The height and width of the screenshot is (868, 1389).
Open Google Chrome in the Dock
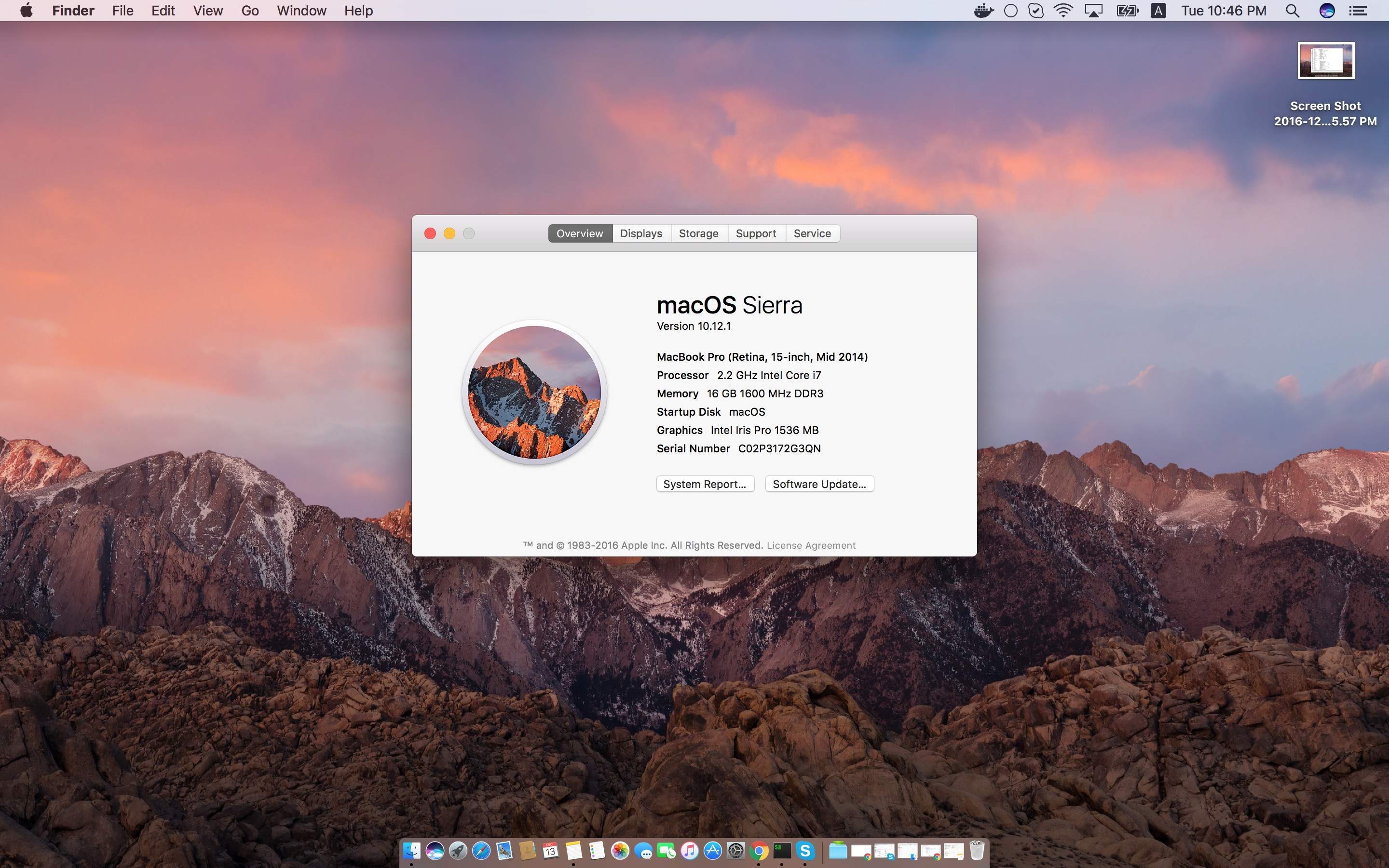tap(759, 850)
